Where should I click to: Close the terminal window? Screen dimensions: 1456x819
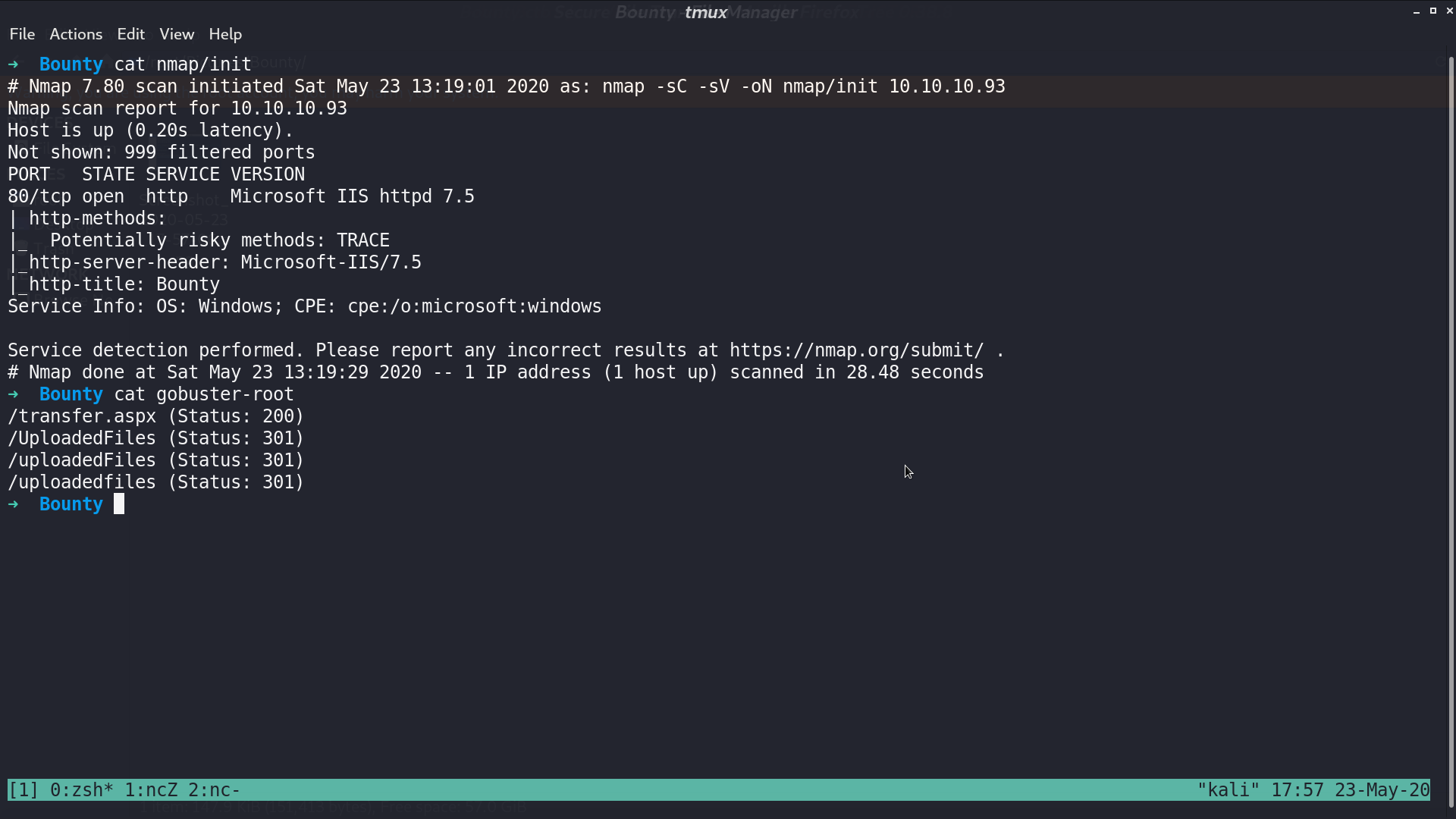[x=1450, y=11]
